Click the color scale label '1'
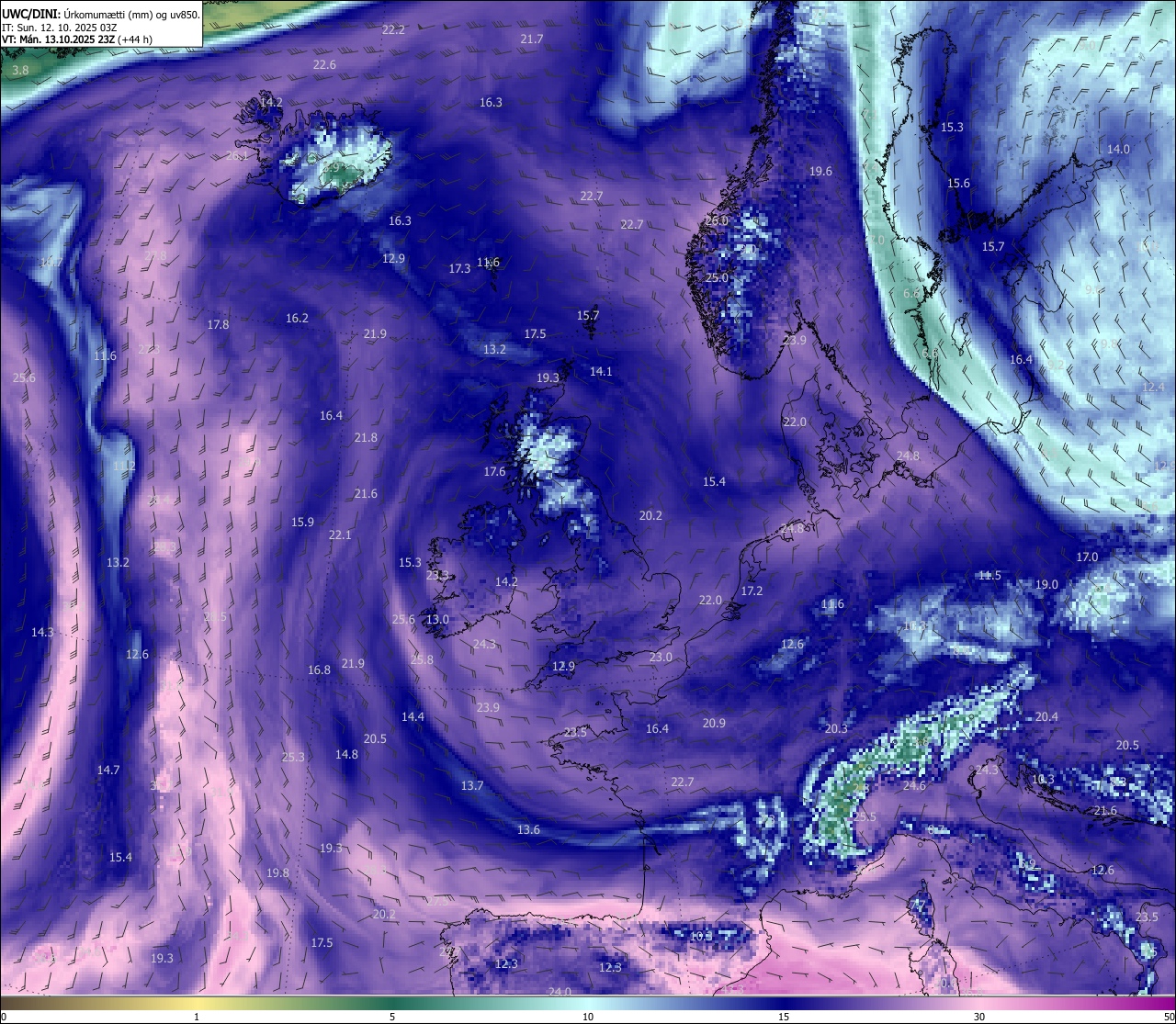 click(x=197, y=1017)
